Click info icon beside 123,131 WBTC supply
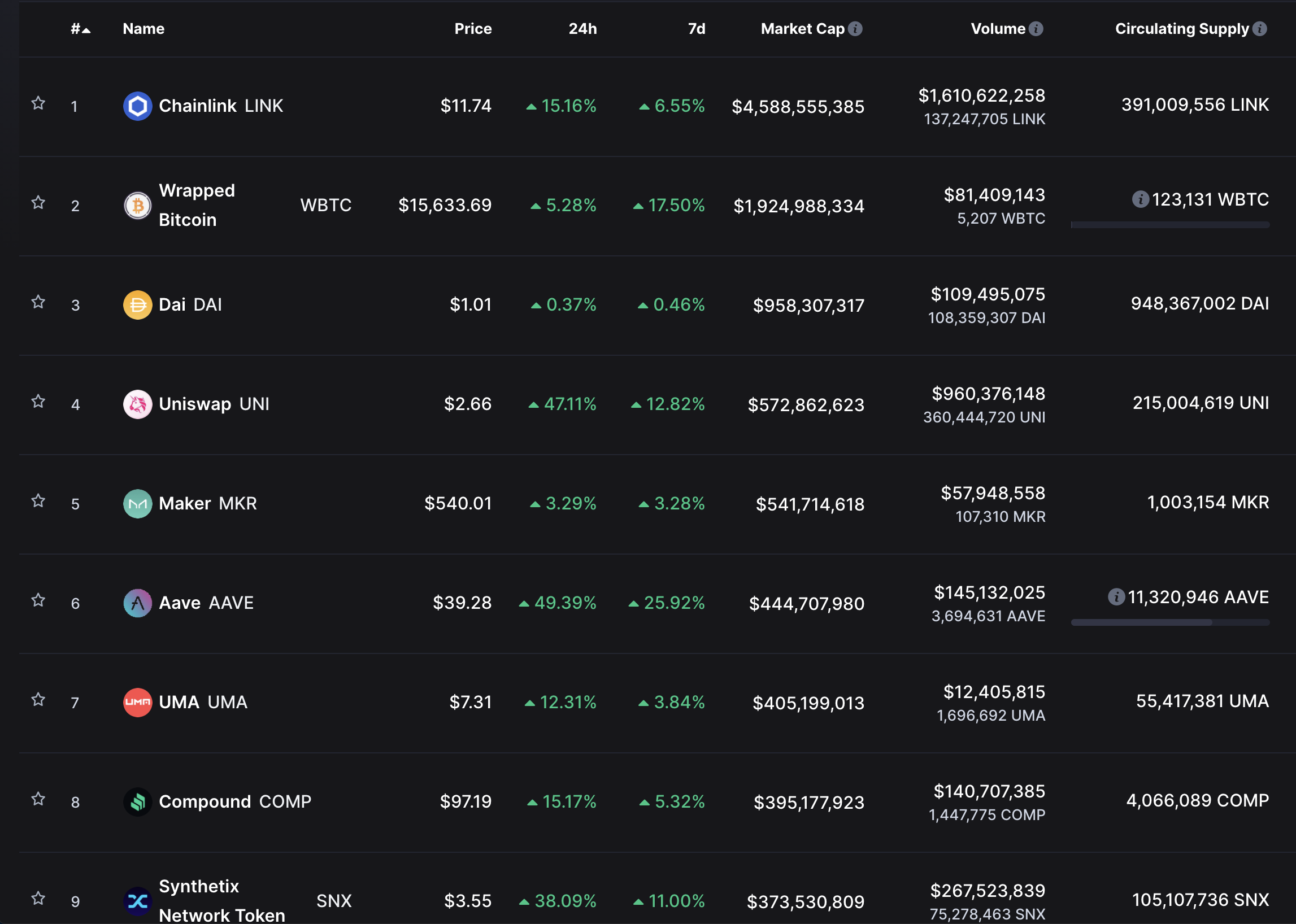 (1141, 199)
